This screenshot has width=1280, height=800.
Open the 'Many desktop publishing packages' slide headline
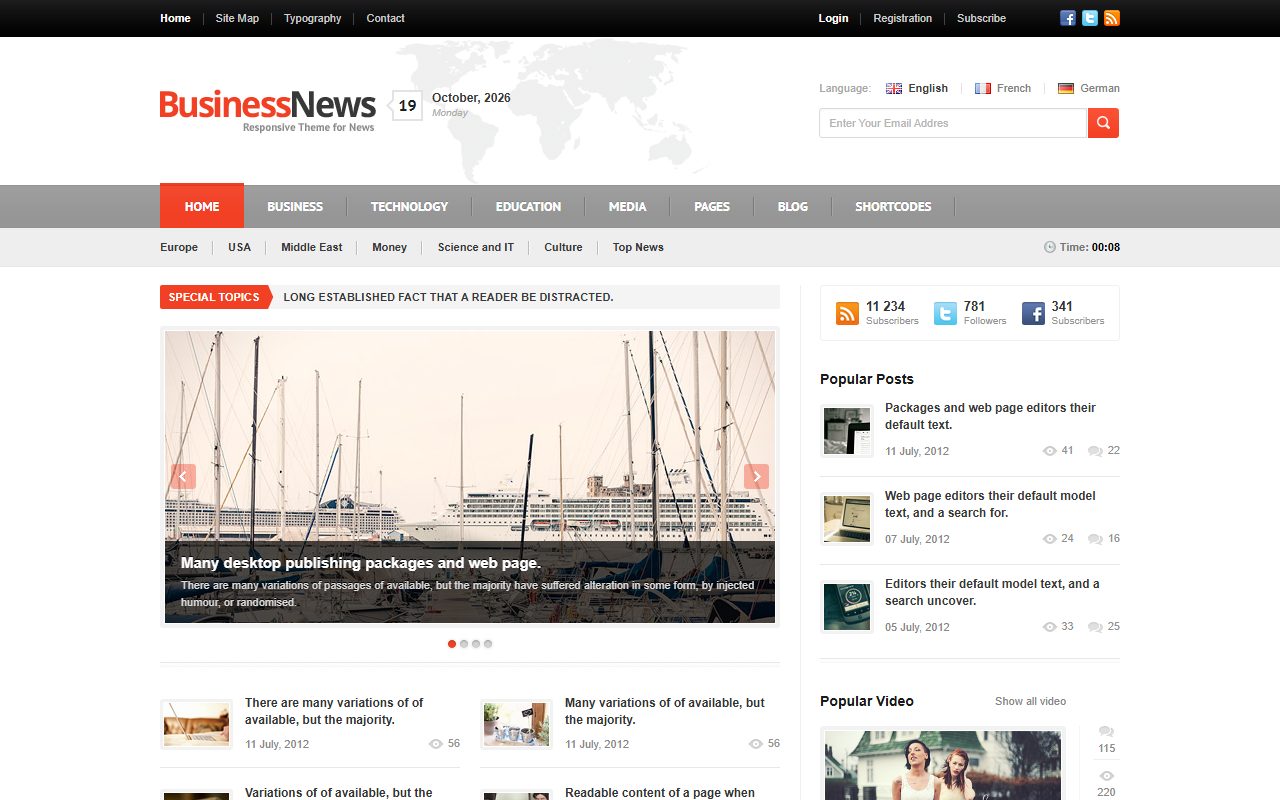click(x=361, y=563)
